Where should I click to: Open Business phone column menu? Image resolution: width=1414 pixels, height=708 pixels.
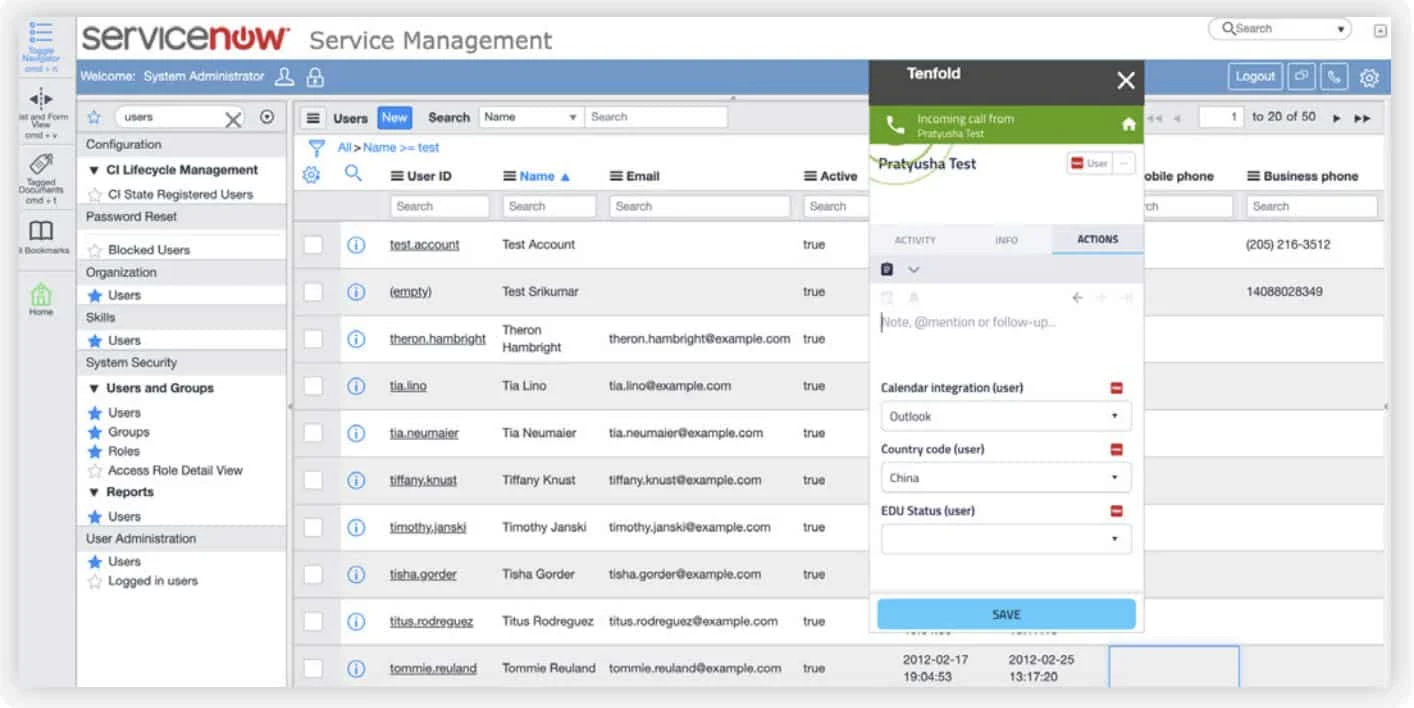(1253, 176)
